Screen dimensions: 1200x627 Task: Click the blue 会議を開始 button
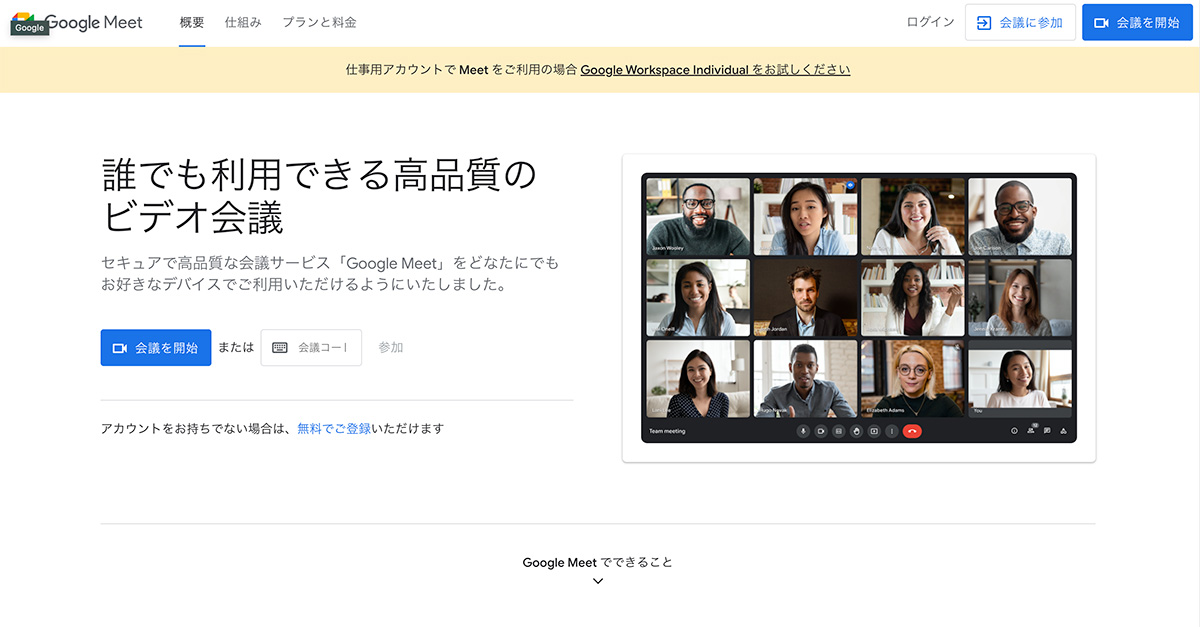coord(155,347)
